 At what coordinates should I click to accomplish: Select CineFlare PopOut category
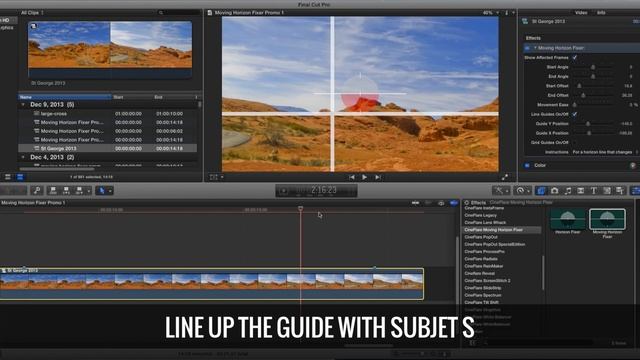(x=481, y=237)
